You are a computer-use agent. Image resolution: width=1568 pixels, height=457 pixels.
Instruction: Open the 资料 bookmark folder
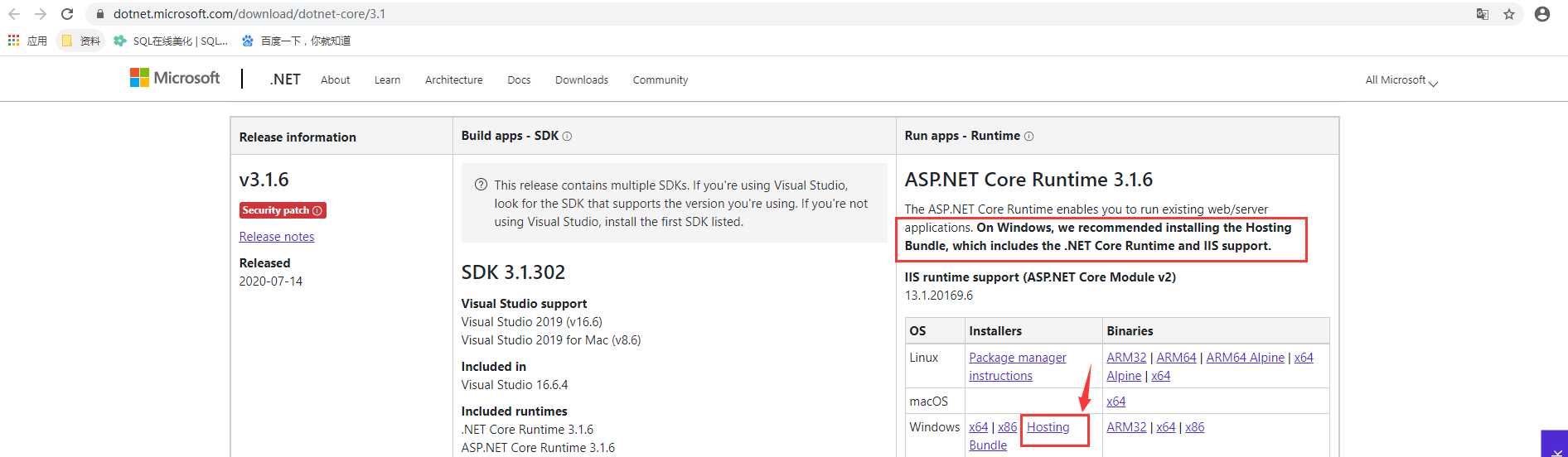(x=80, y=41)
